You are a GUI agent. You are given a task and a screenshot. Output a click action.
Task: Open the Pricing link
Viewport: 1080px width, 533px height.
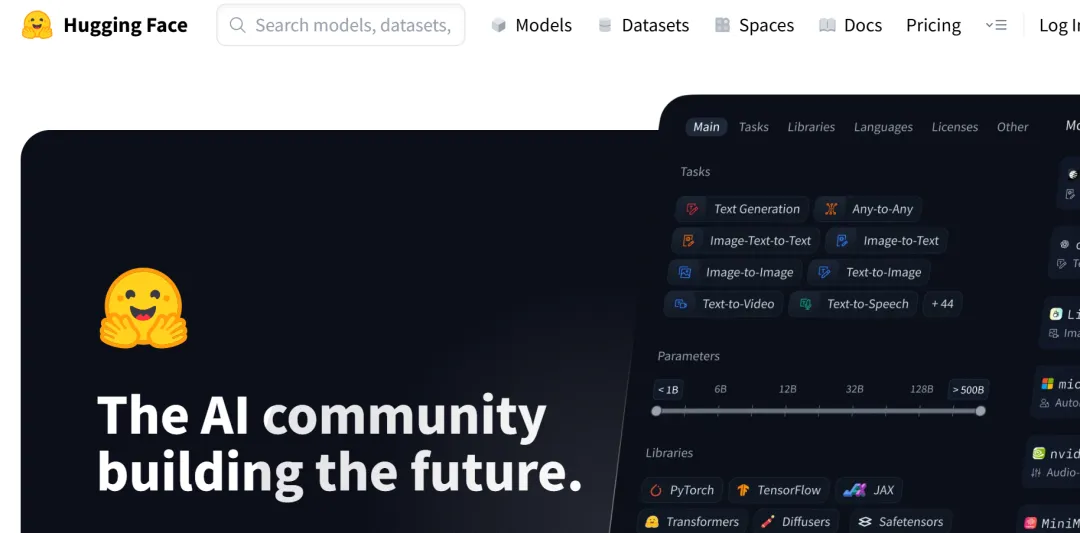tap(933, 25)
